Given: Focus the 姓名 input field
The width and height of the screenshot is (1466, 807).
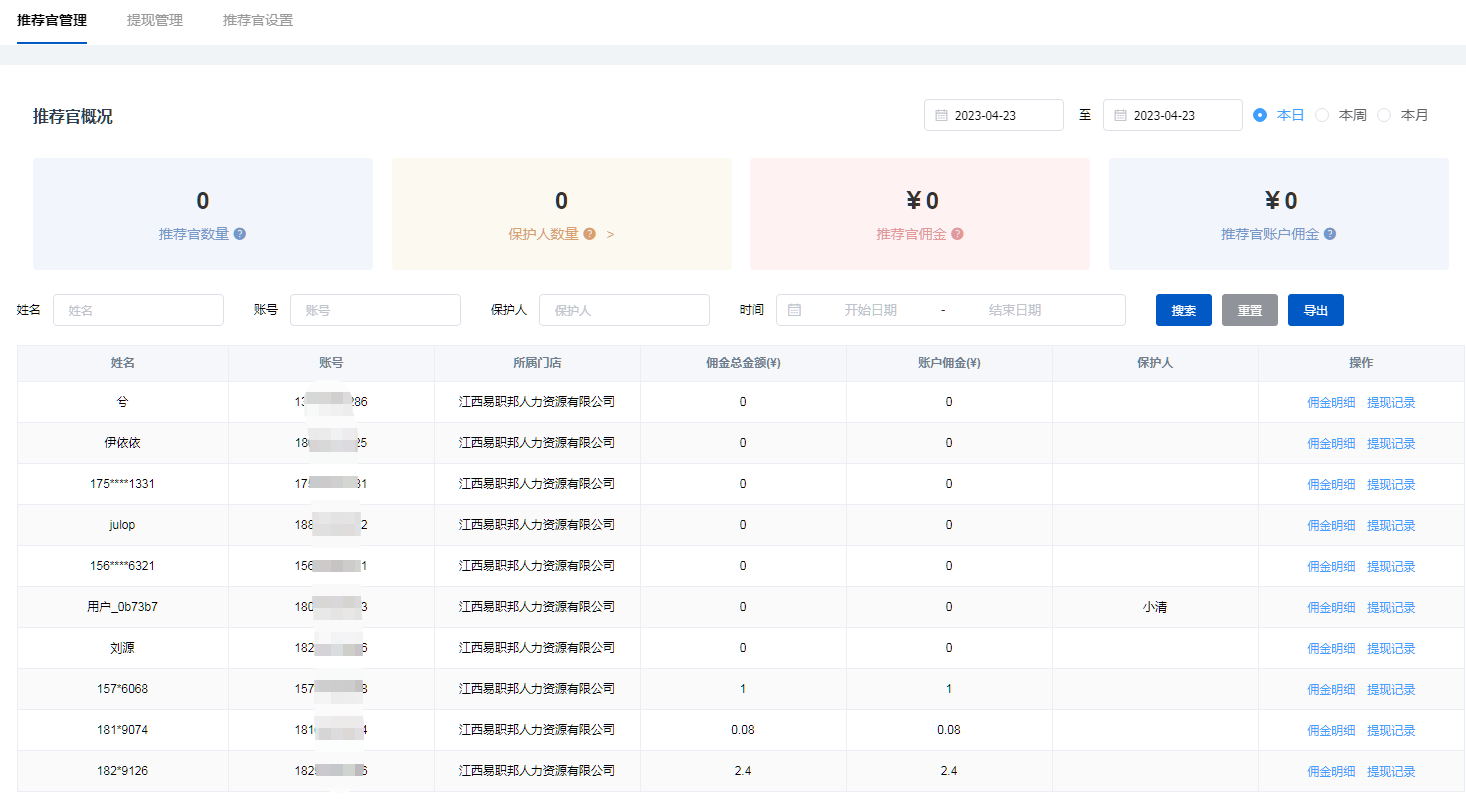Looking at the screenshot, I should (x=138, y=310).
